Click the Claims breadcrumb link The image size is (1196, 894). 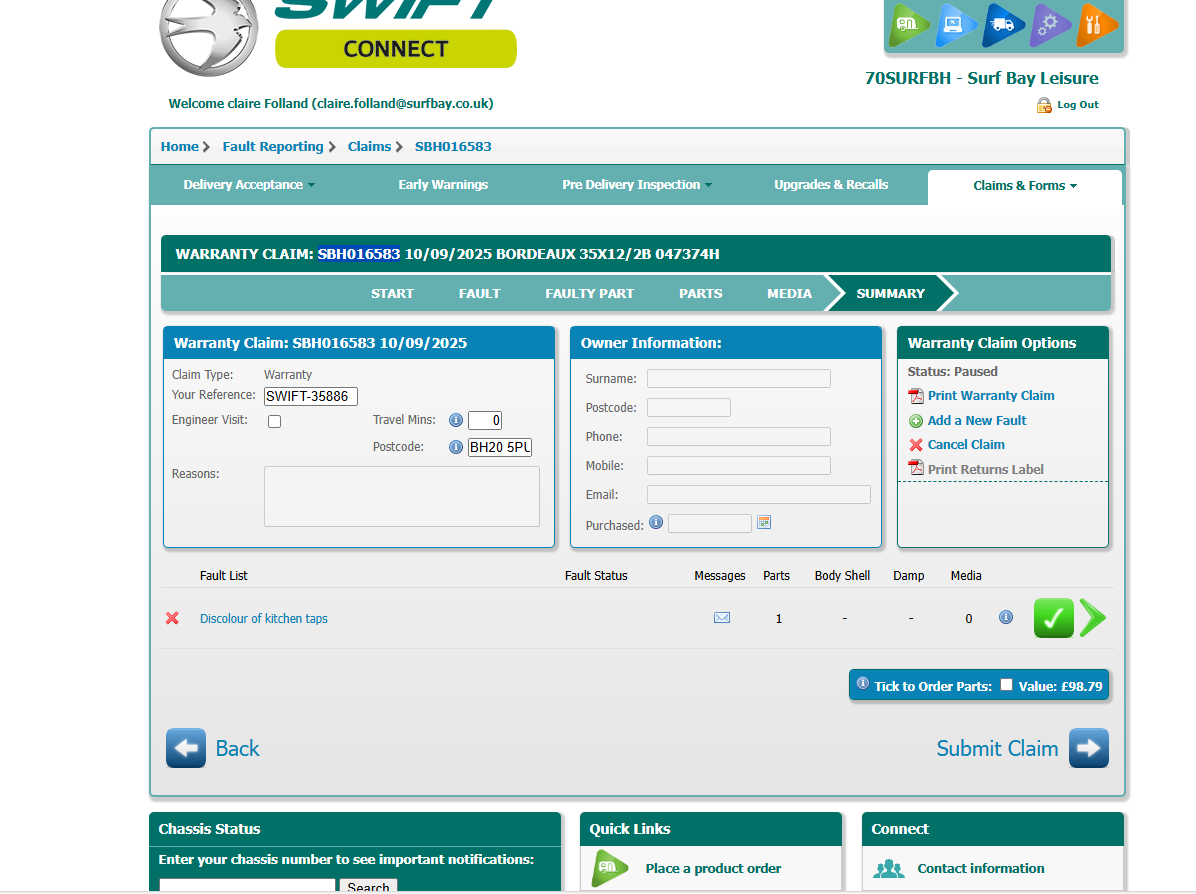pos(369,146)
